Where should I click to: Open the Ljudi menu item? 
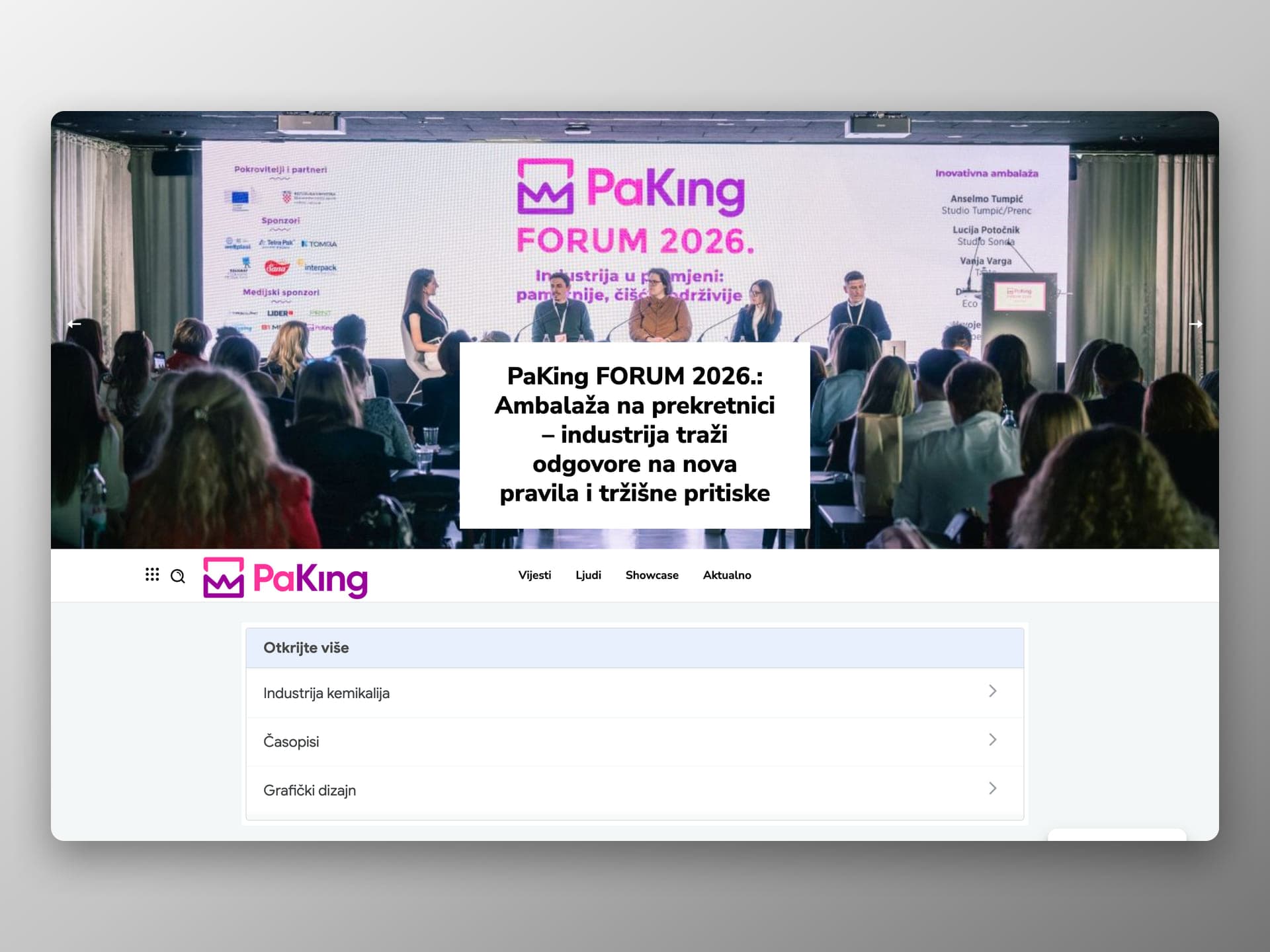pyautogui.click(x=588, y=575)
